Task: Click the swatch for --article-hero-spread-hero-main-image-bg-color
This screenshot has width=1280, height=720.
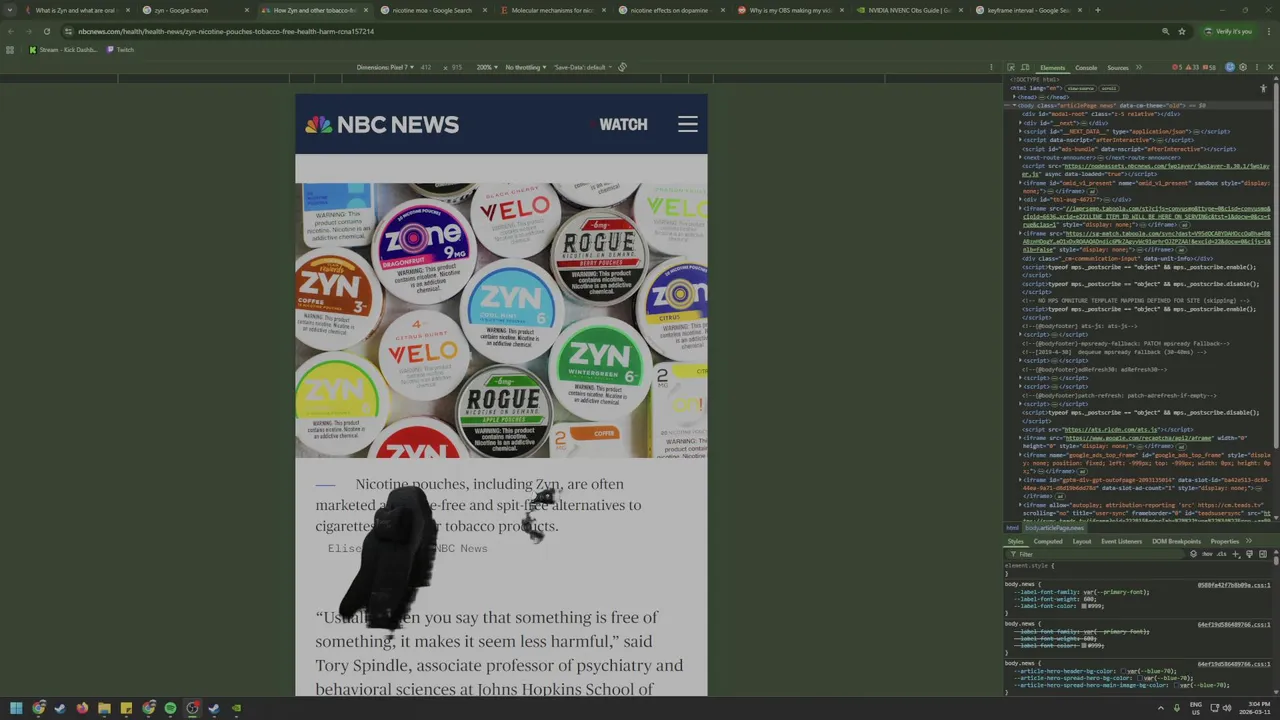Action: click(1176, 685)
